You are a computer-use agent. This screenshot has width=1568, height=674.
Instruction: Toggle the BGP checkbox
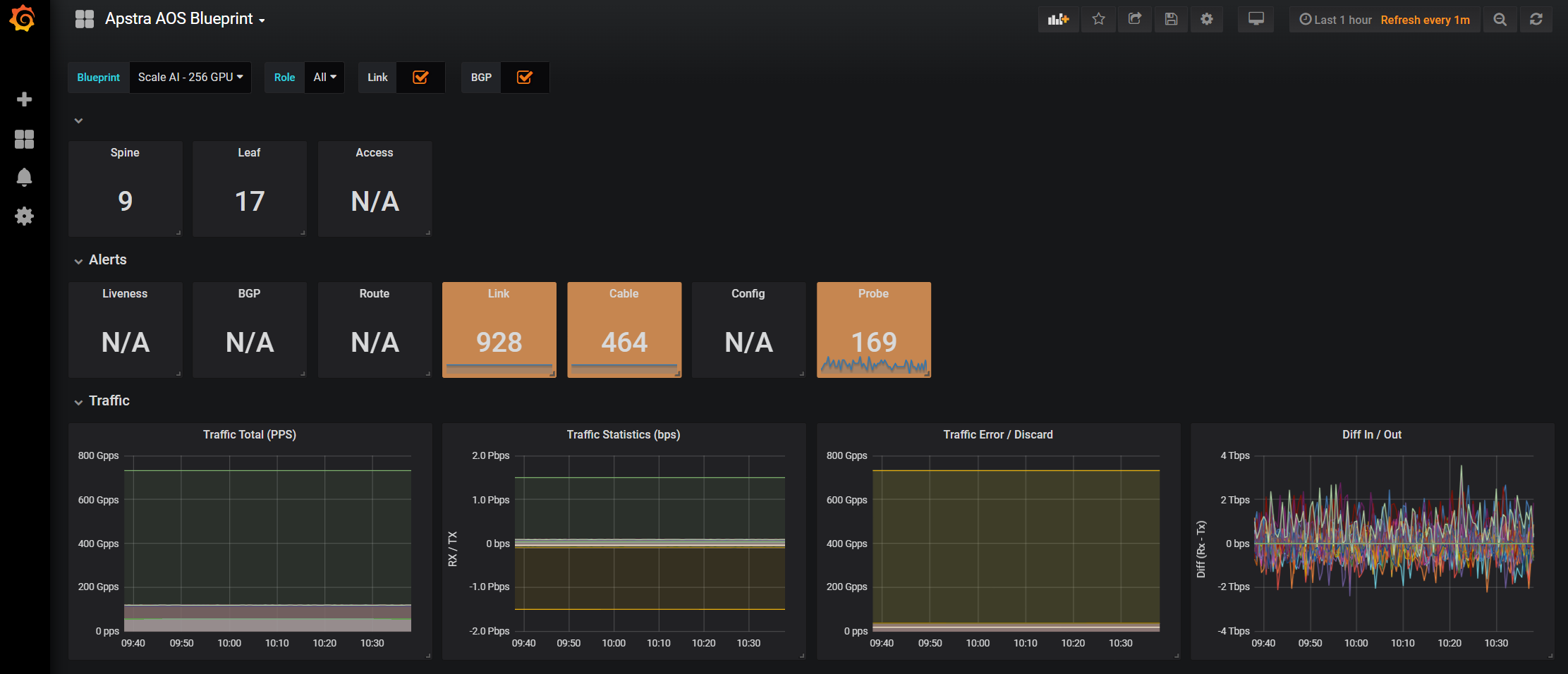tap(524, 78)
